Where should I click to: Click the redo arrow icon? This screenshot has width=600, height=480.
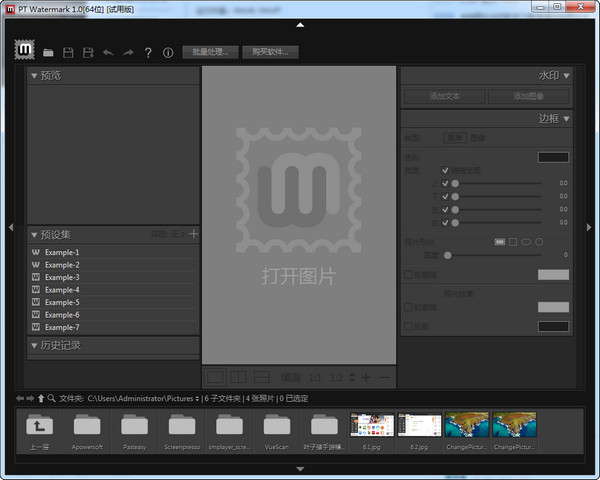[128, 52]
